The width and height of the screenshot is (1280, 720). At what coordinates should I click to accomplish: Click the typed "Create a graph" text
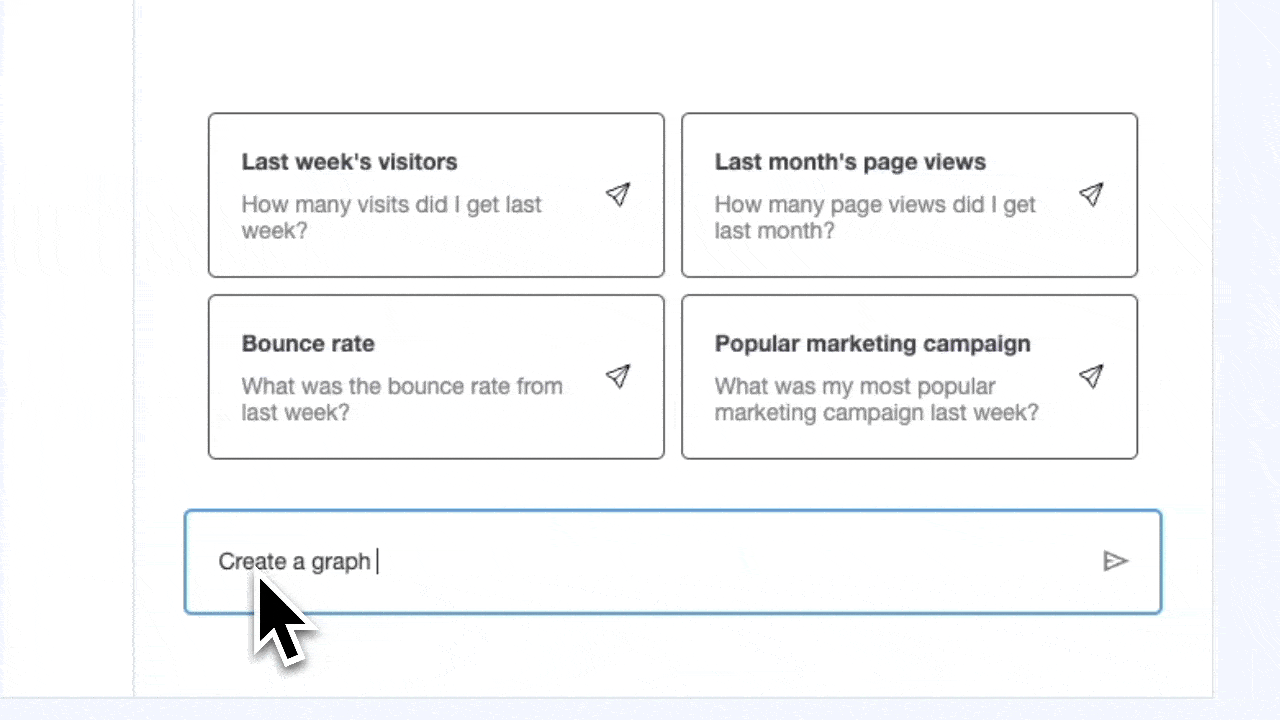pyautogui.click(x=294, y=561)
